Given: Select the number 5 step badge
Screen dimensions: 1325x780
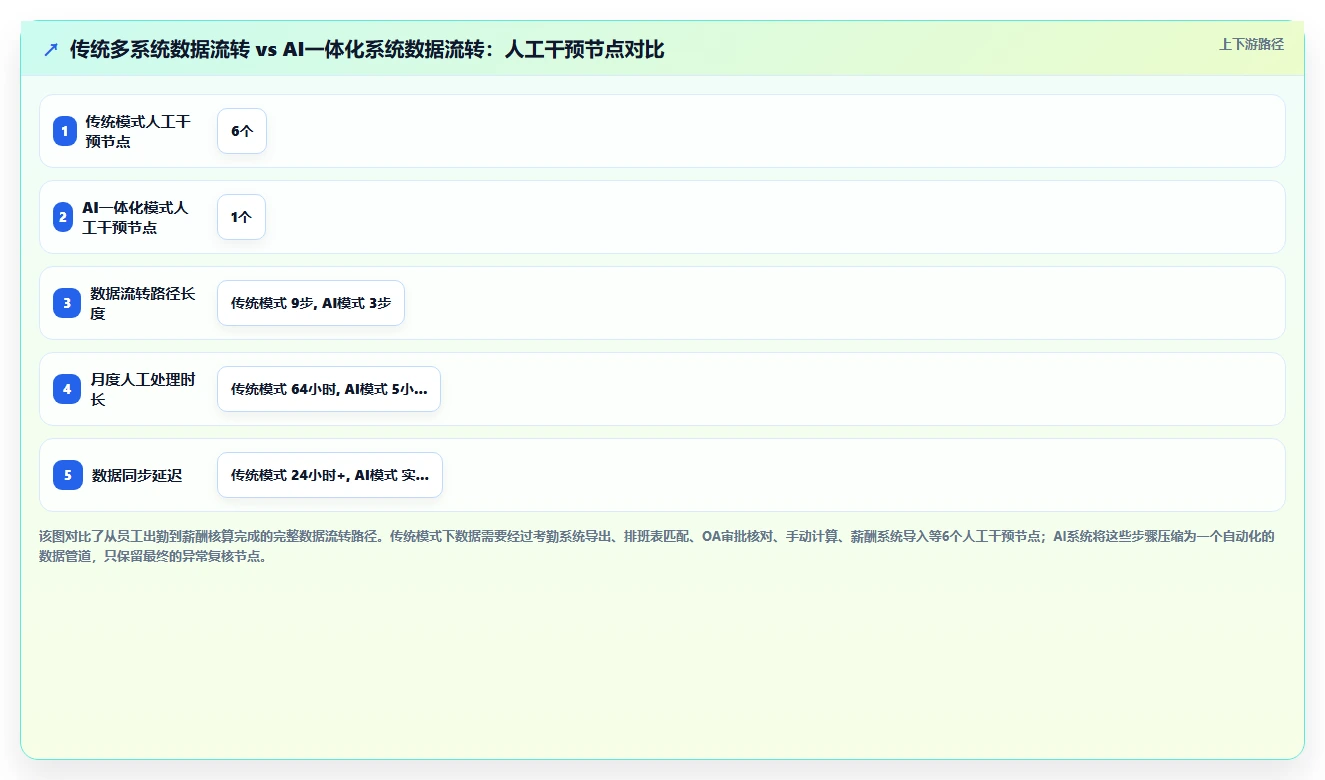Looking at the screenshot, I should click(x=68, y=475).
